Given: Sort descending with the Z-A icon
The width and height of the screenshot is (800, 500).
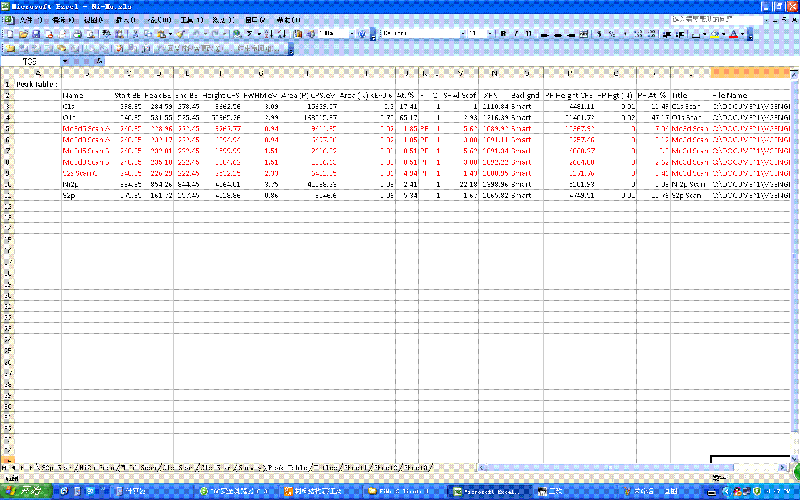Looking at the screenshot, I should click(282, 34).
